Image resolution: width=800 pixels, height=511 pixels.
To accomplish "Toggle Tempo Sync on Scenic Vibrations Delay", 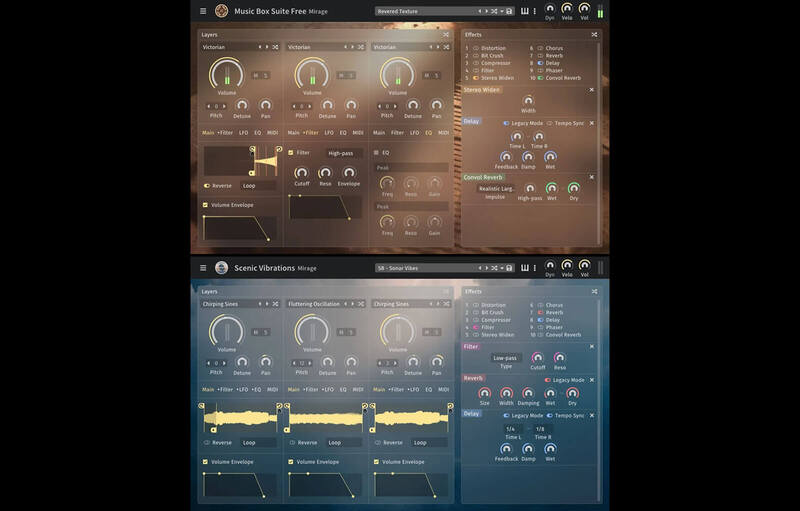I will tap(549, 416).
